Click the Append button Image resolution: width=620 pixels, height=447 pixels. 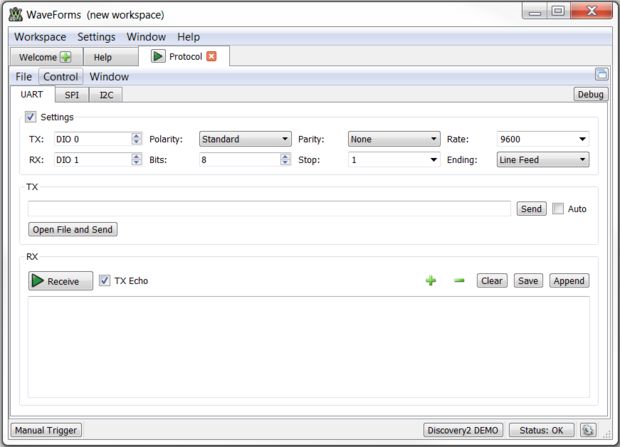[569, 280]
